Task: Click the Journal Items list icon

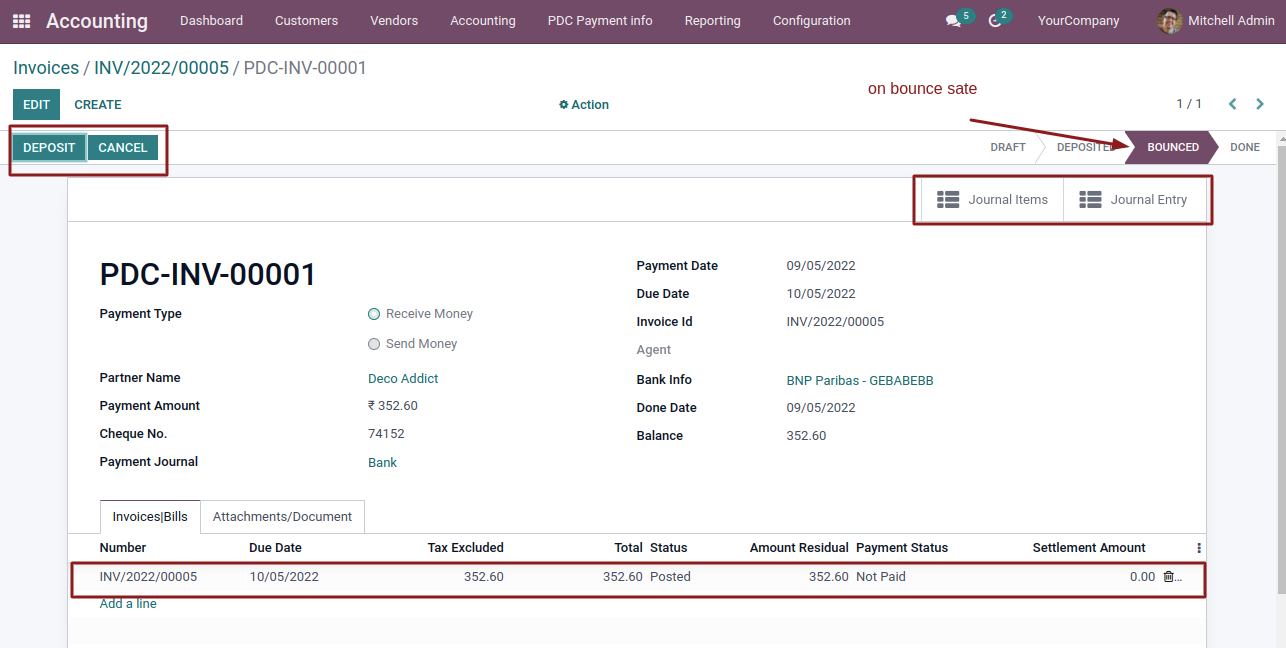Action: (948, 200)
